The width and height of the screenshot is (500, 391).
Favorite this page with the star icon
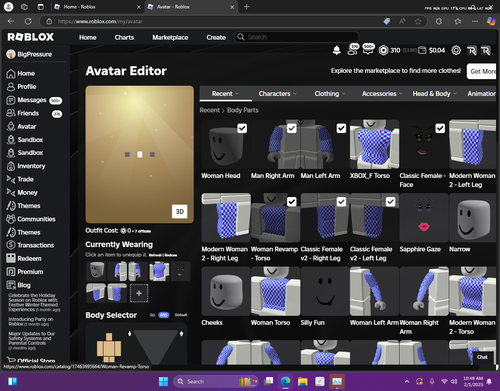[x=418, y=21]
